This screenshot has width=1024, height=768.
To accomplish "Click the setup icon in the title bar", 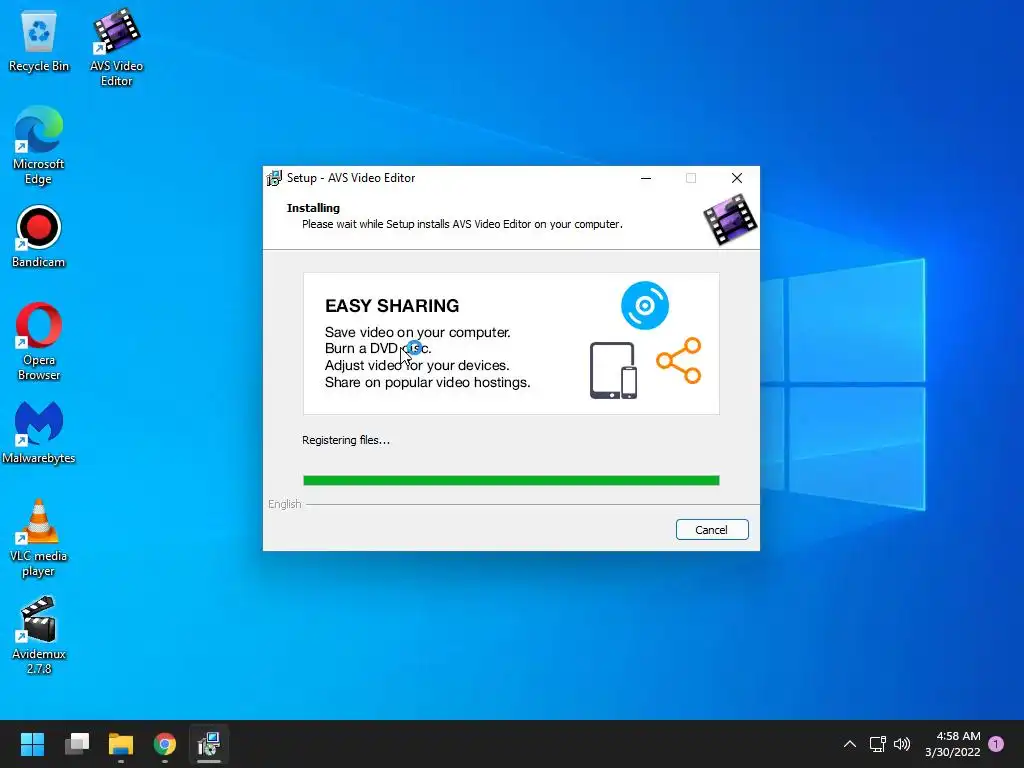I will (x=274, y=178).
